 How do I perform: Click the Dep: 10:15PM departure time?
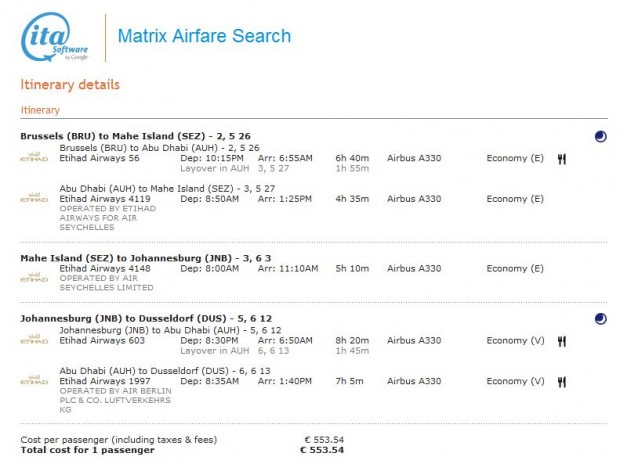tap(212, 158)
